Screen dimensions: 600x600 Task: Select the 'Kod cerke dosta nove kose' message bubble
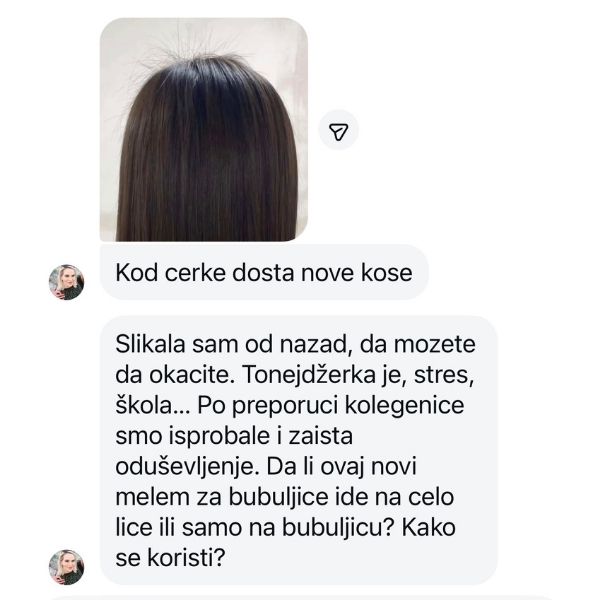coord(264,272)
